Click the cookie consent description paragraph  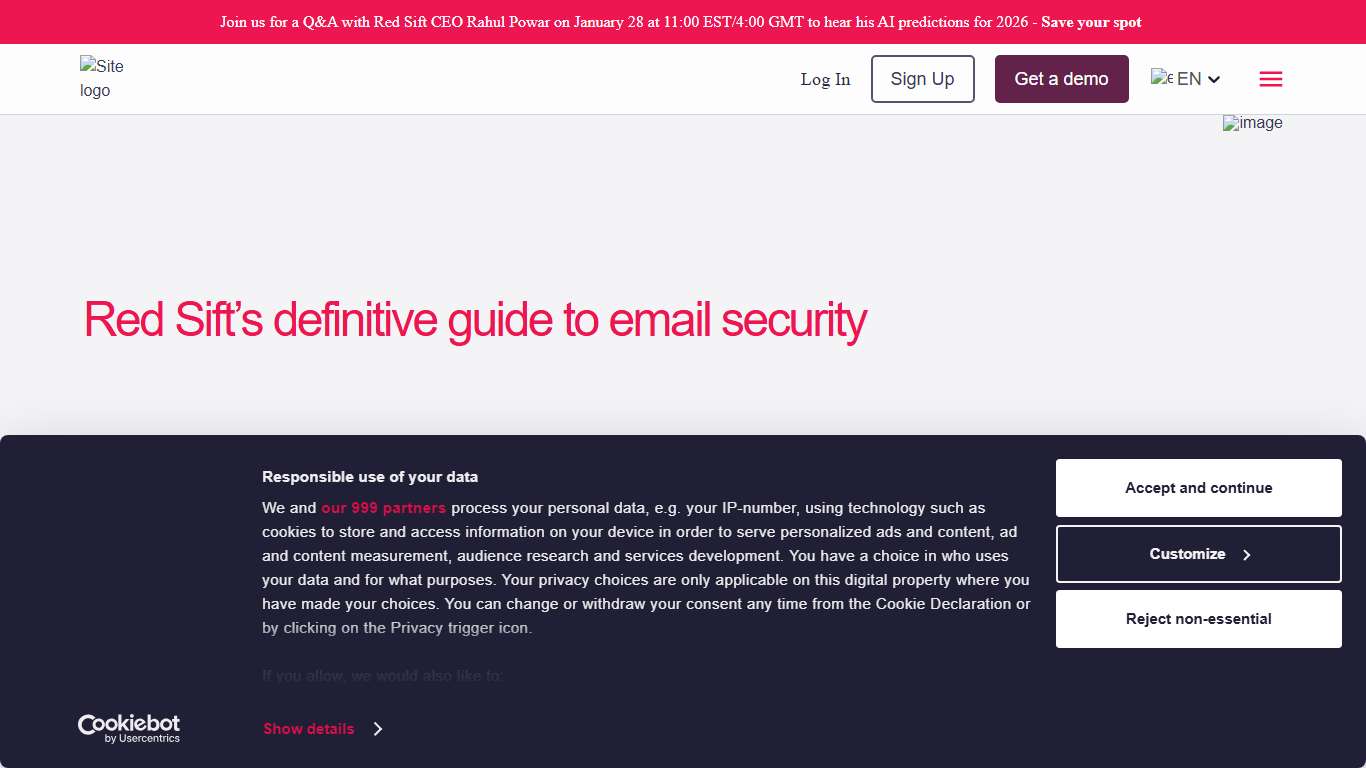(645, 568)
